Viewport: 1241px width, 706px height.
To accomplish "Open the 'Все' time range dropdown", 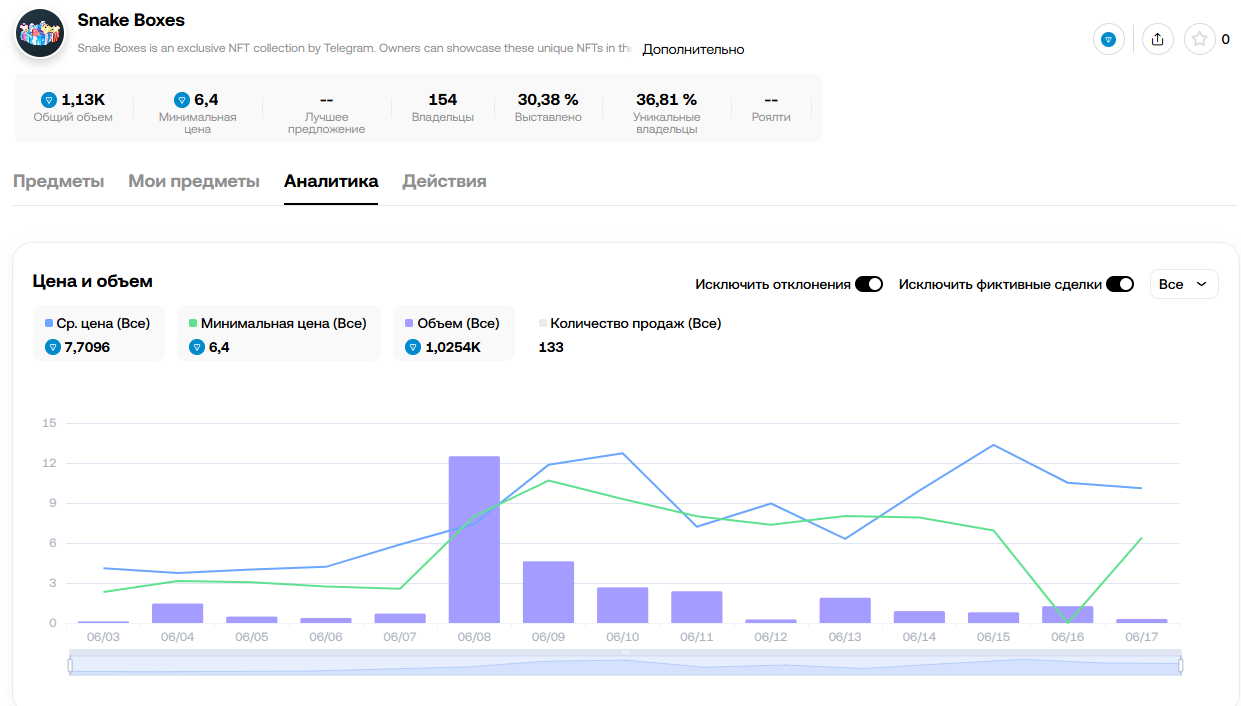I will pos(1184,284).
